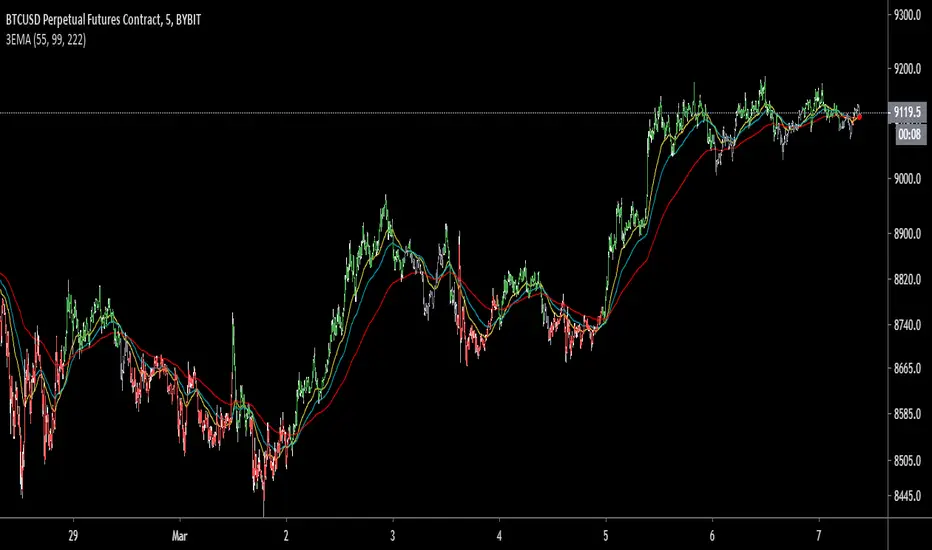Click the countdown timer 00:08
Image resolution: width=932 pixels, height=550 pixels.
click(909, 134)
